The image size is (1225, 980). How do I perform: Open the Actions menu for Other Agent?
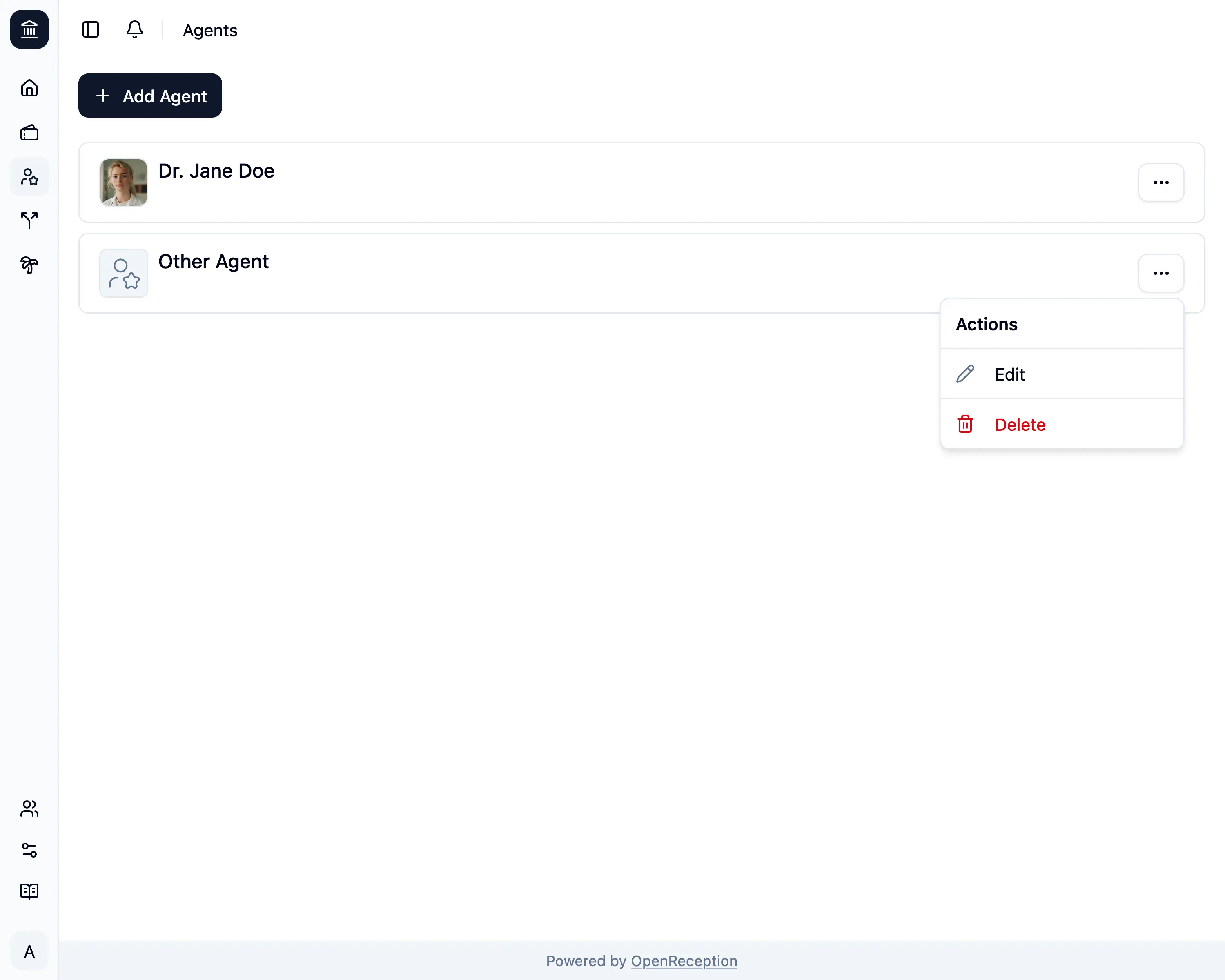(x=1161, y=273)
